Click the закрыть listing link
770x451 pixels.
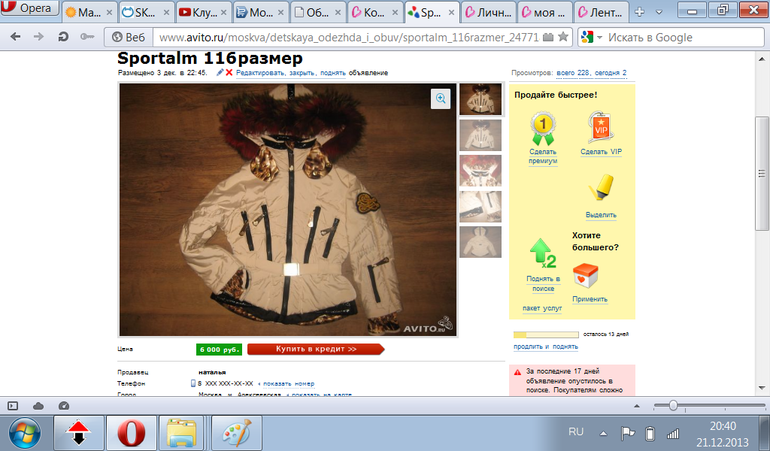click(302, 73)
